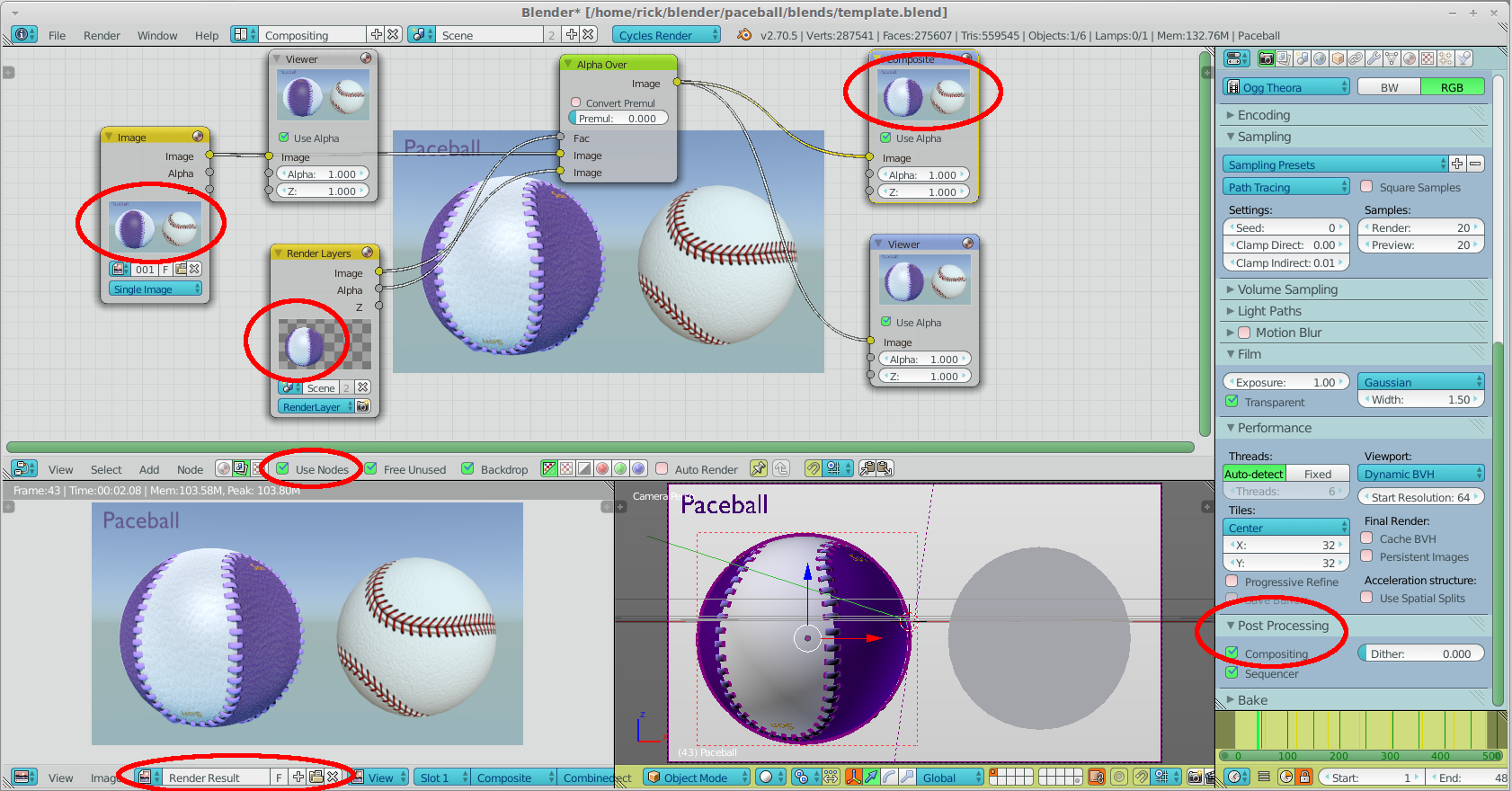Open the File menu

[x=57, y=36]
